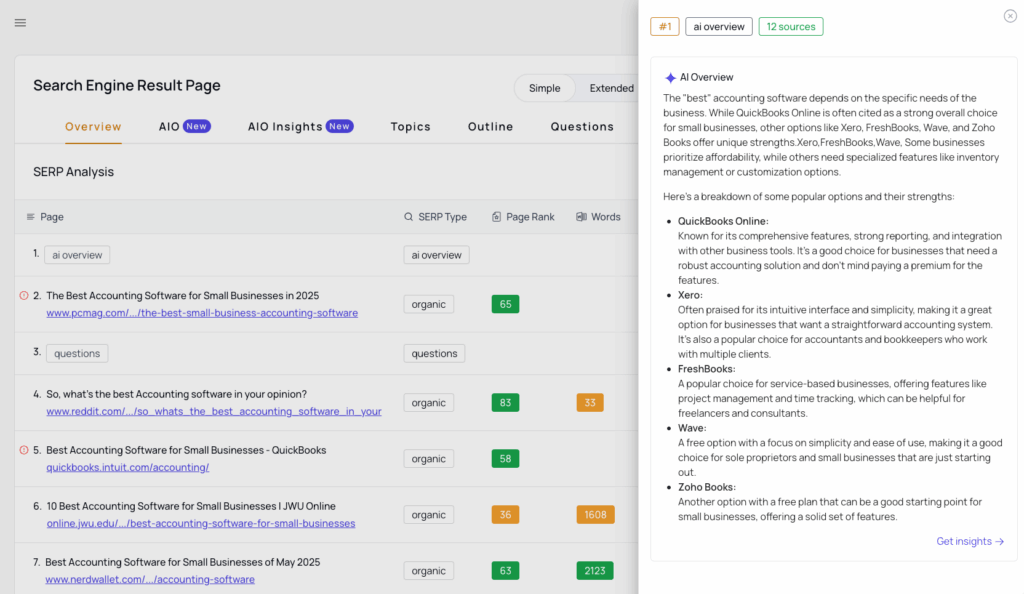Image resolution: width=1024 pixels, height=594 pixels.
Task: Click organic badge in the reddit row
Action: click(428, 403)
